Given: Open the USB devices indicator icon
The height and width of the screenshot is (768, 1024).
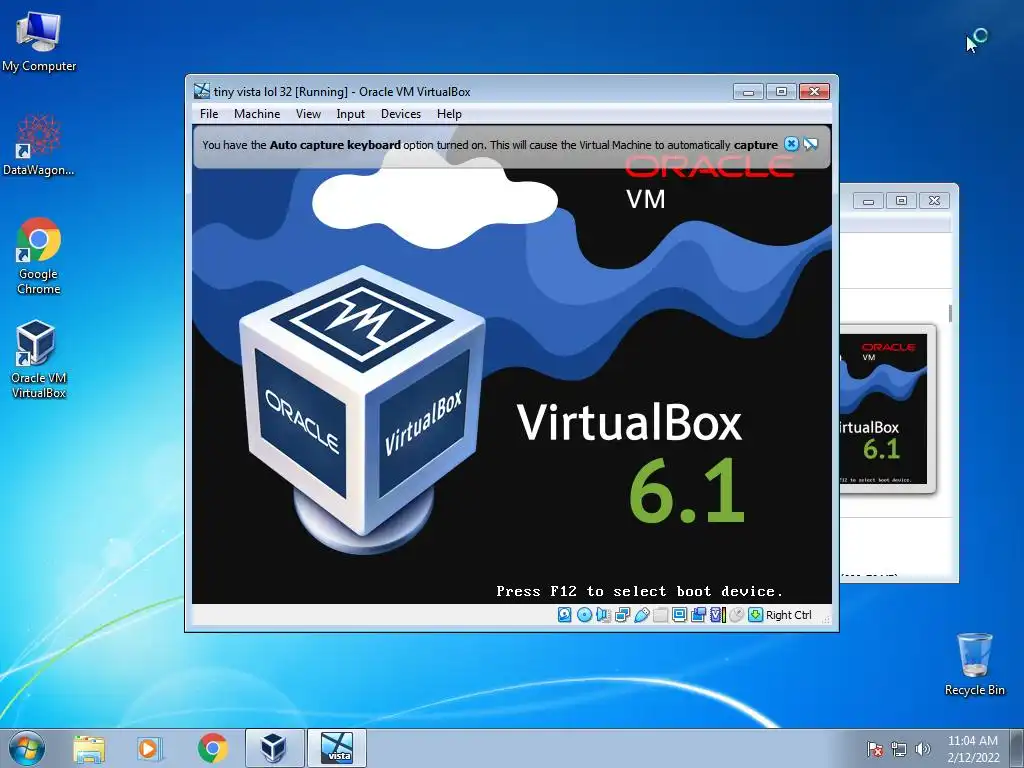Looking at the screenshot, I should click(641, 615).
